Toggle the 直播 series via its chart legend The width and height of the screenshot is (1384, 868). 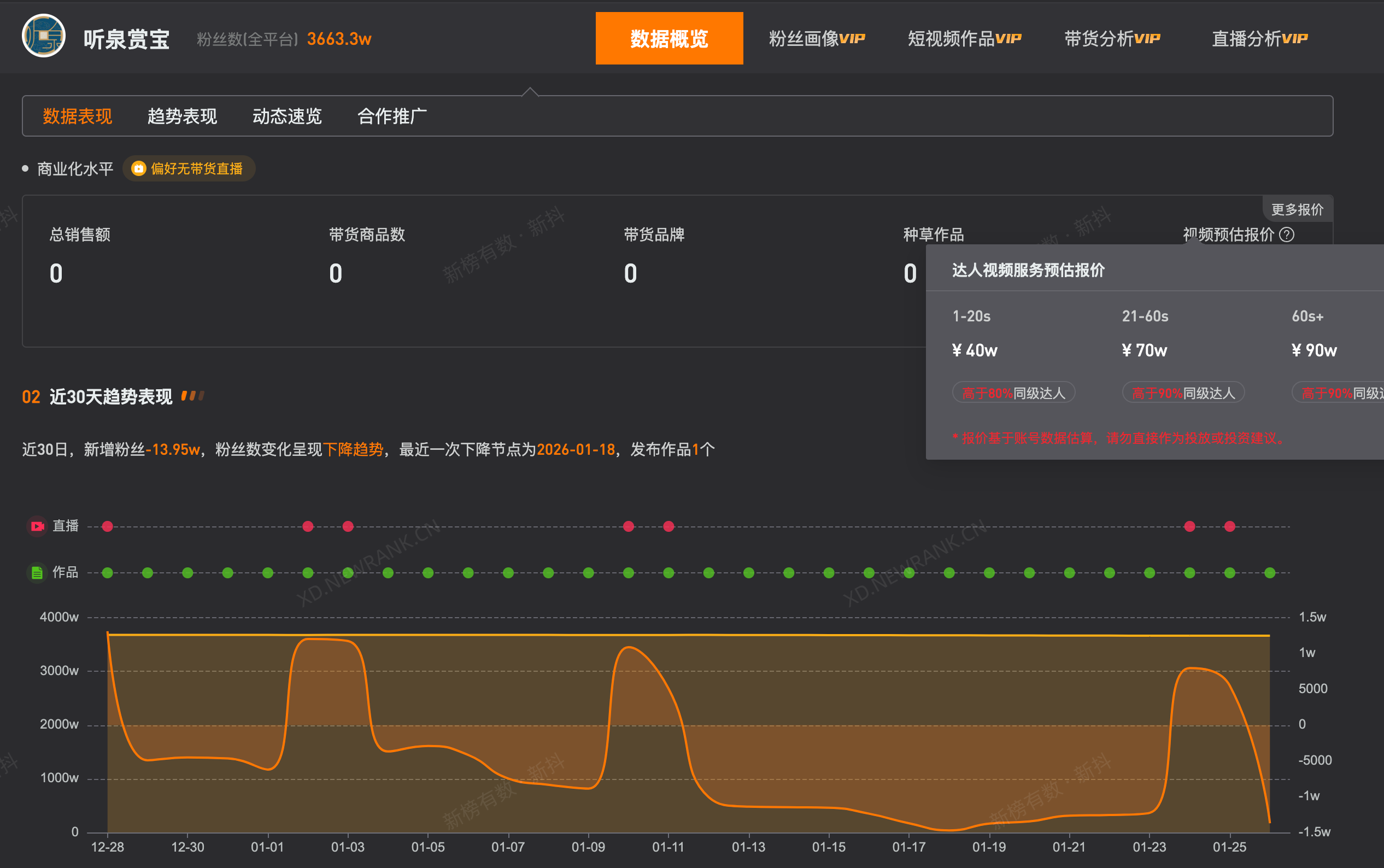56,526
